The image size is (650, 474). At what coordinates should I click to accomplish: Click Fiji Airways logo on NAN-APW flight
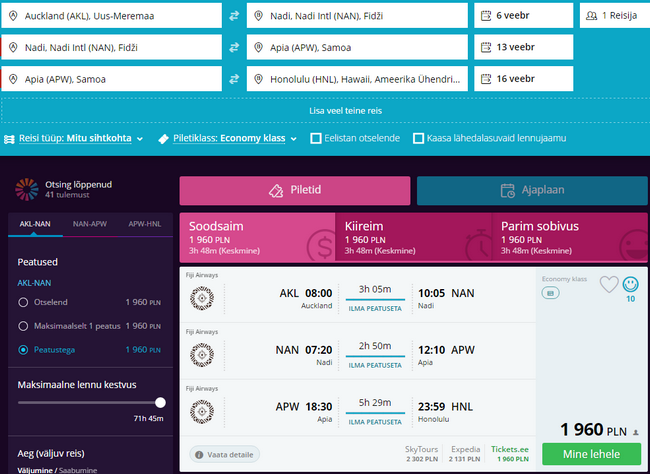[202, 355]
